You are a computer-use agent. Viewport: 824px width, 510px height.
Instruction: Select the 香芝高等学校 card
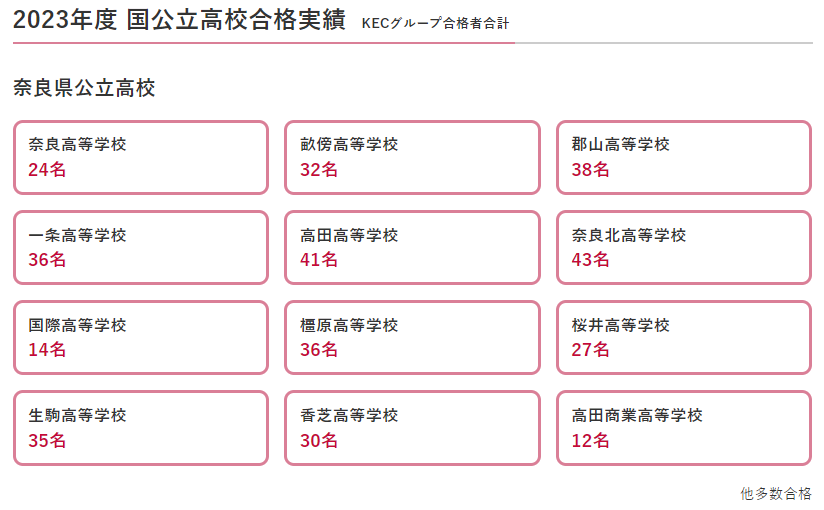pyautogui.click(x=413, y=428)
